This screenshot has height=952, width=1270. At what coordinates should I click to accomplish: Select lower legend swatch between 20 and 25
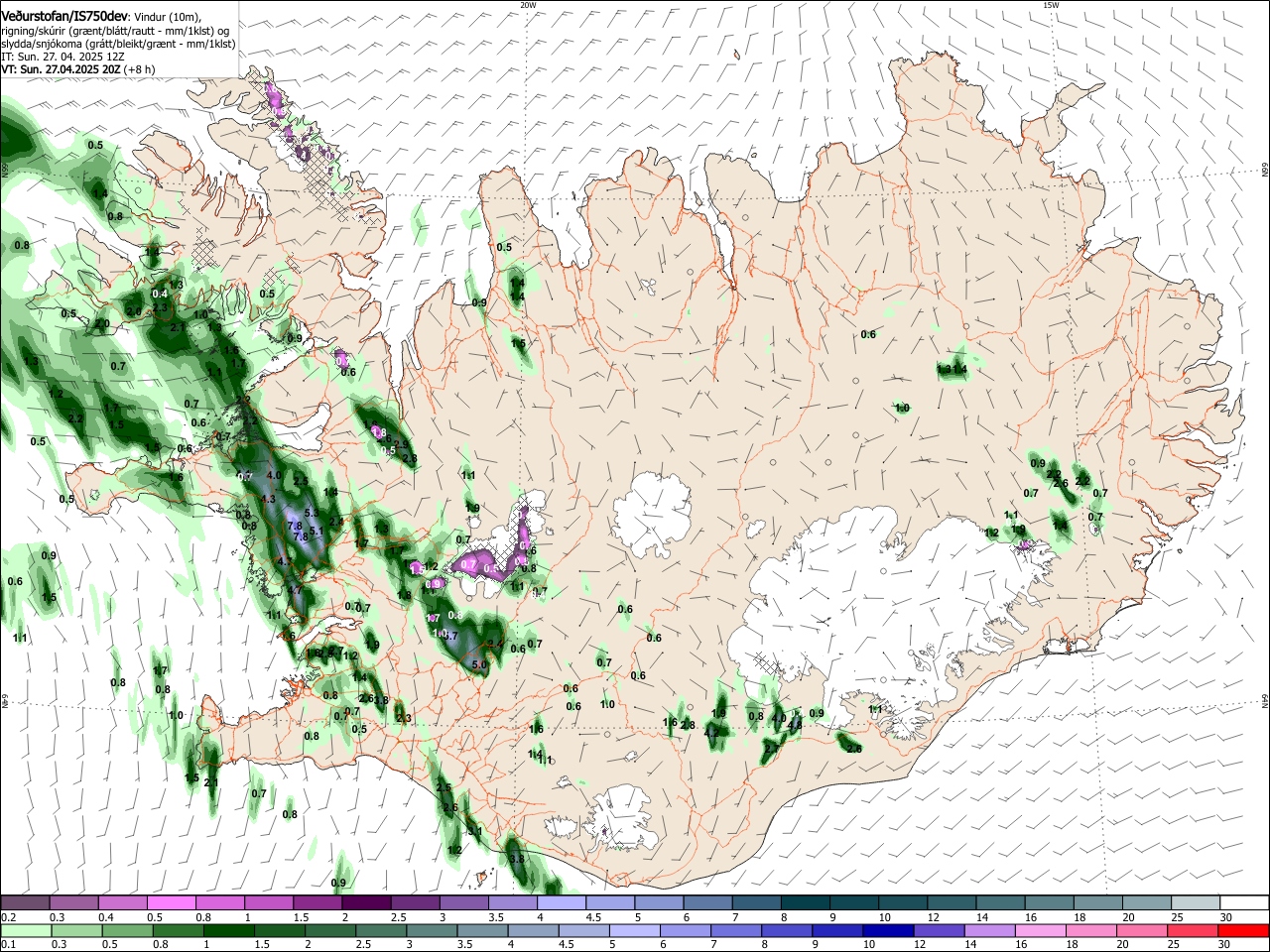click(1140, 930)
